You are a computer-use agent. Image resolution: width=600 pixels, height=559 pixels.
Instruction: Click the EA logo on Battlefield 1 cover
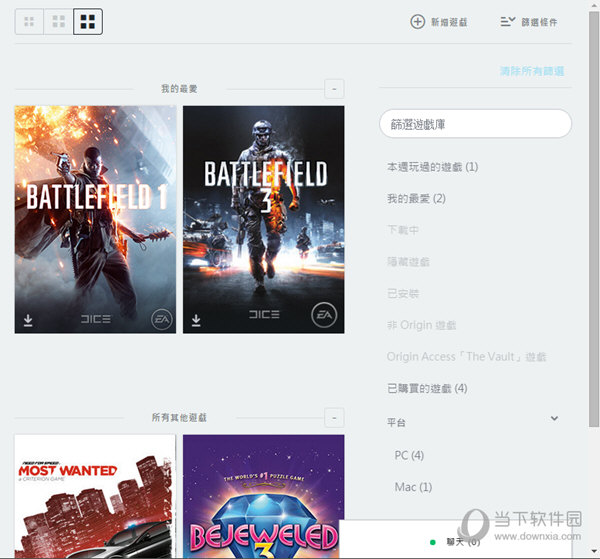(161, 318)
